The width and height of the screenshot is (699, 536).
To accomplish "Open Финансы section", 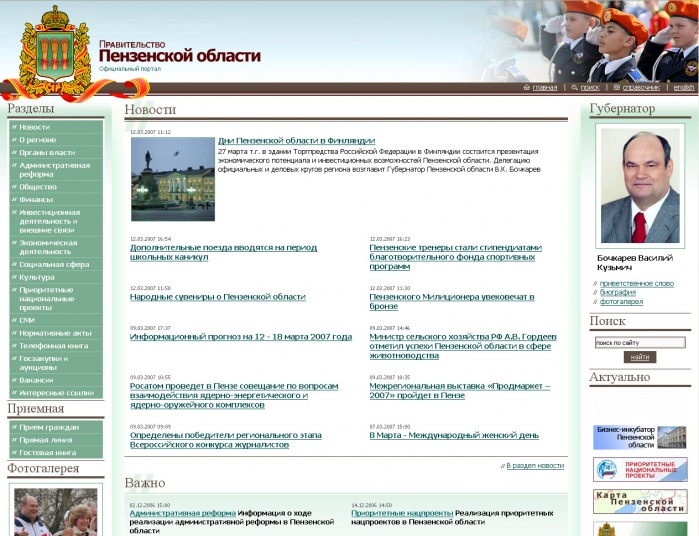I will coord(56,199).
